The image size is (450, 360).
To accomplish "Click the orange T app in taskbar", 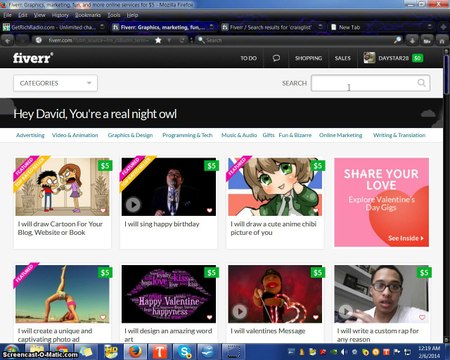I will point(159,352).
